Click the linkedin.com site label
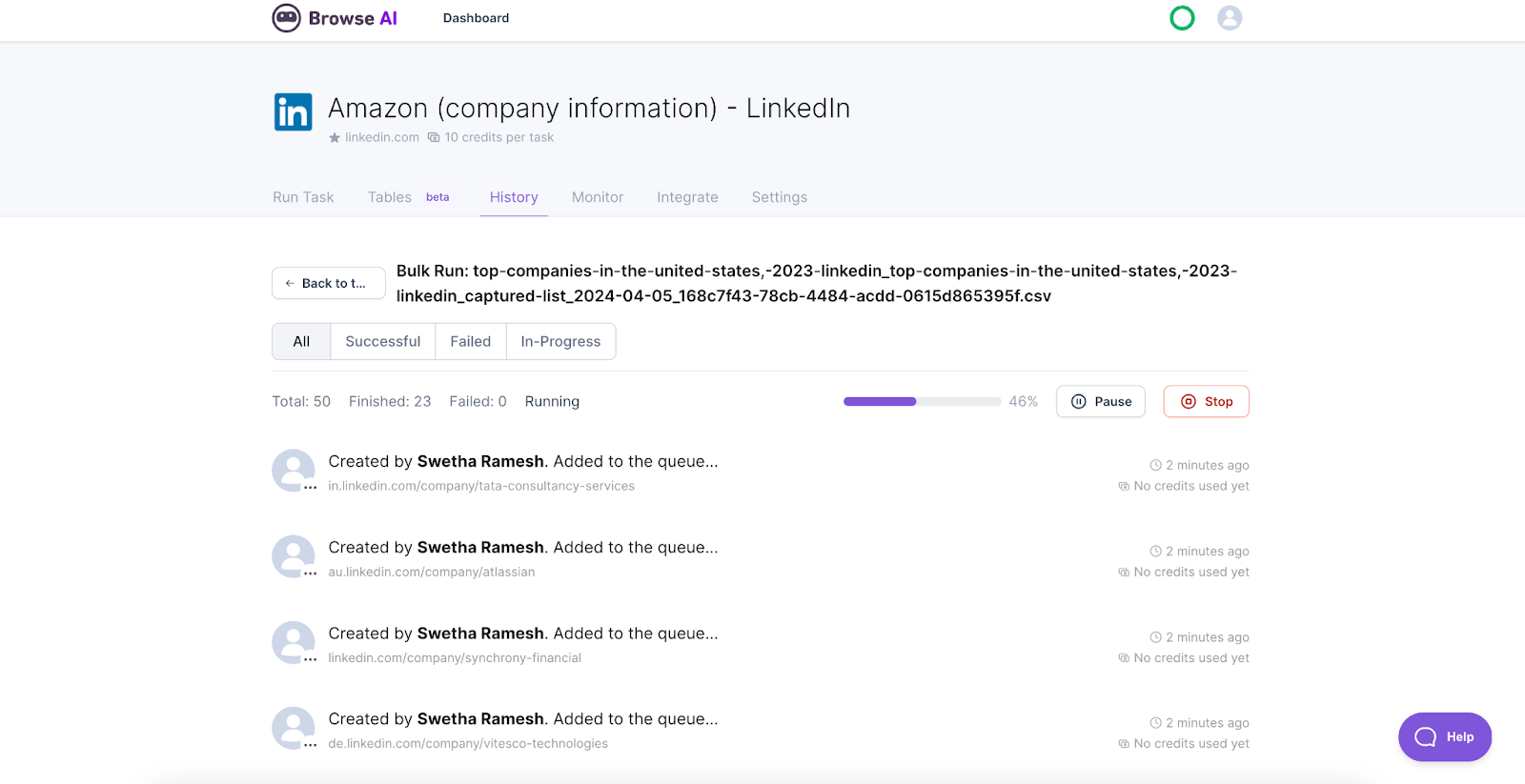Image resolution: width=1525 pixels, height=784 pixels. (x=382, y=137)
